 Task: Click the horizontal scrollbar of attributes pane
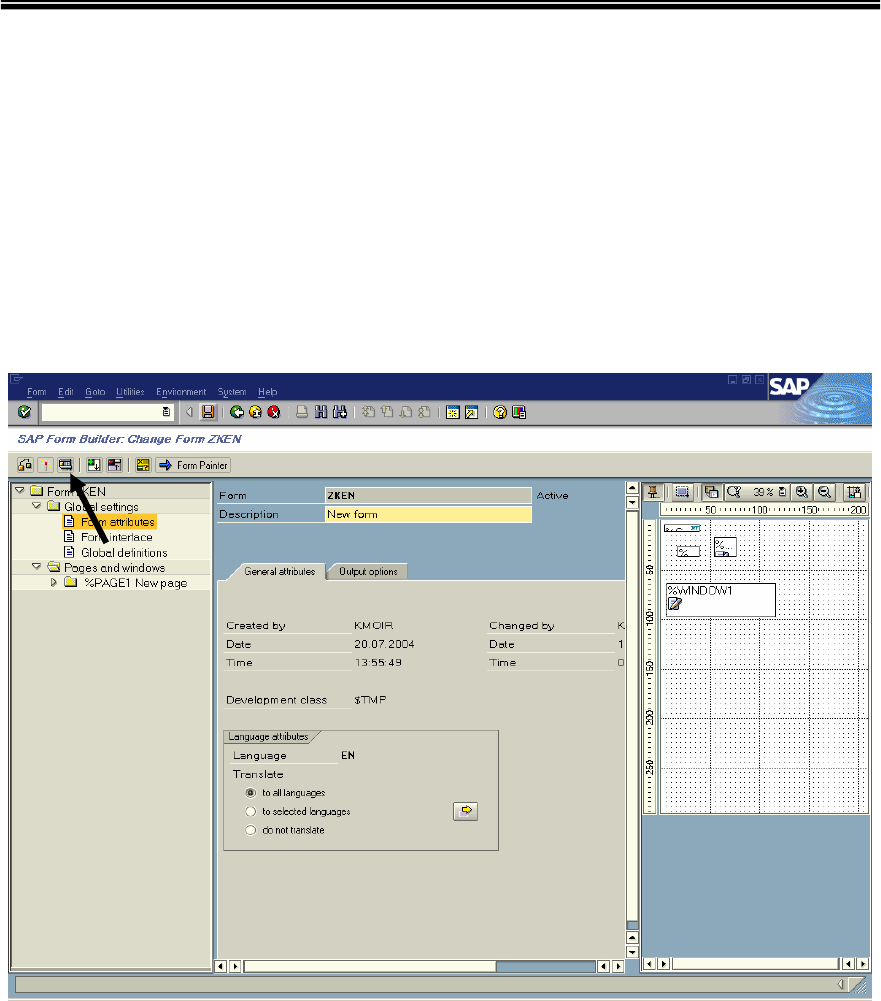pyautogui.click(x=370, y=967)
